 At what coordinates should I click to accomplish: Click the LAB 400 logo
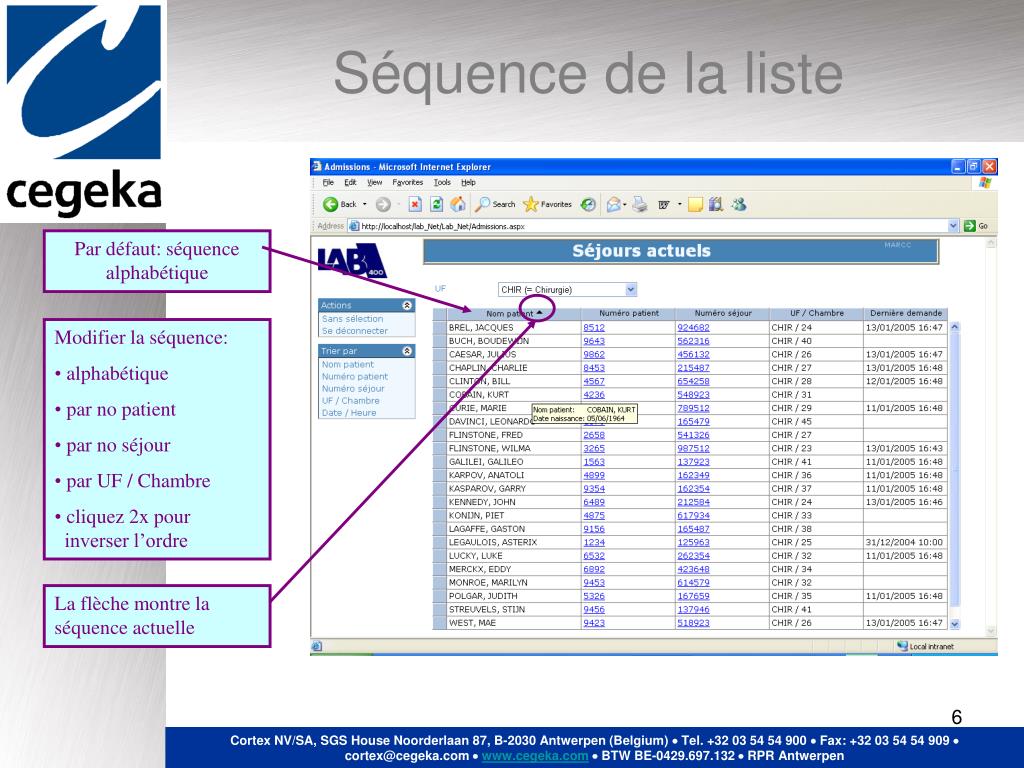(351, 260)
